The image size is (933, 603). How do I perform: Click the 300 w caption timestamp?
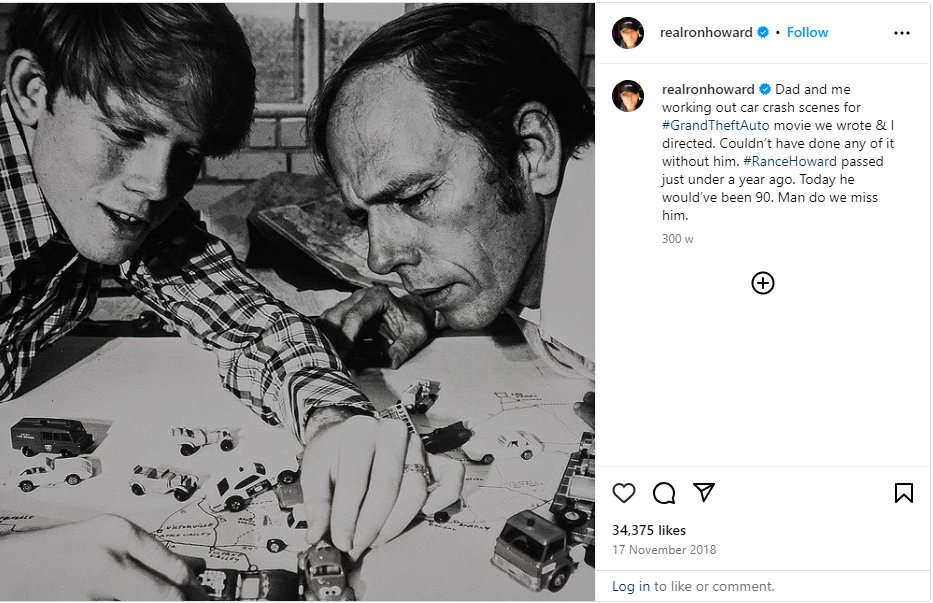pyautogui.click(x=677, y=239)
